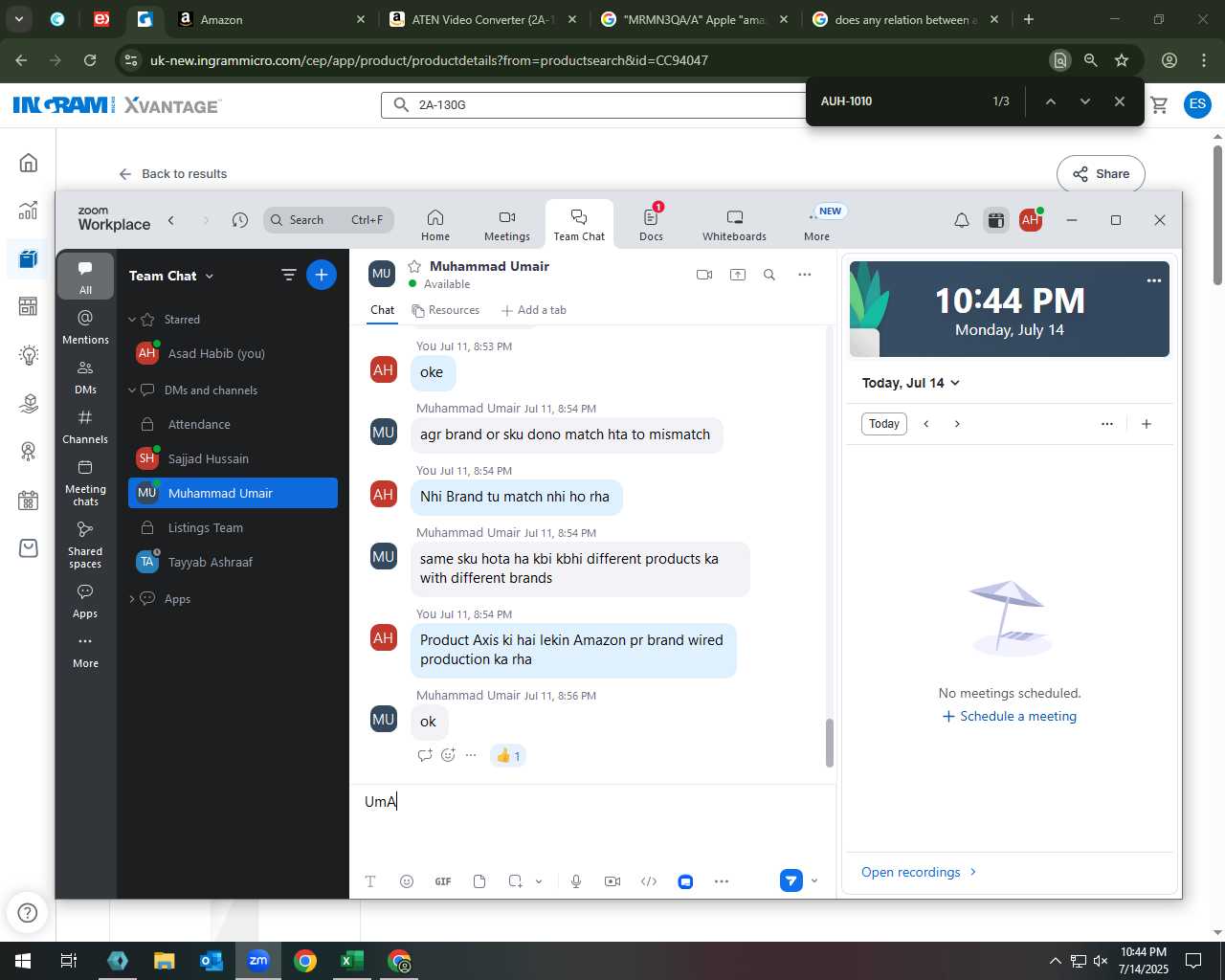Click thumbs up reaction on ok message

(508, 756)
